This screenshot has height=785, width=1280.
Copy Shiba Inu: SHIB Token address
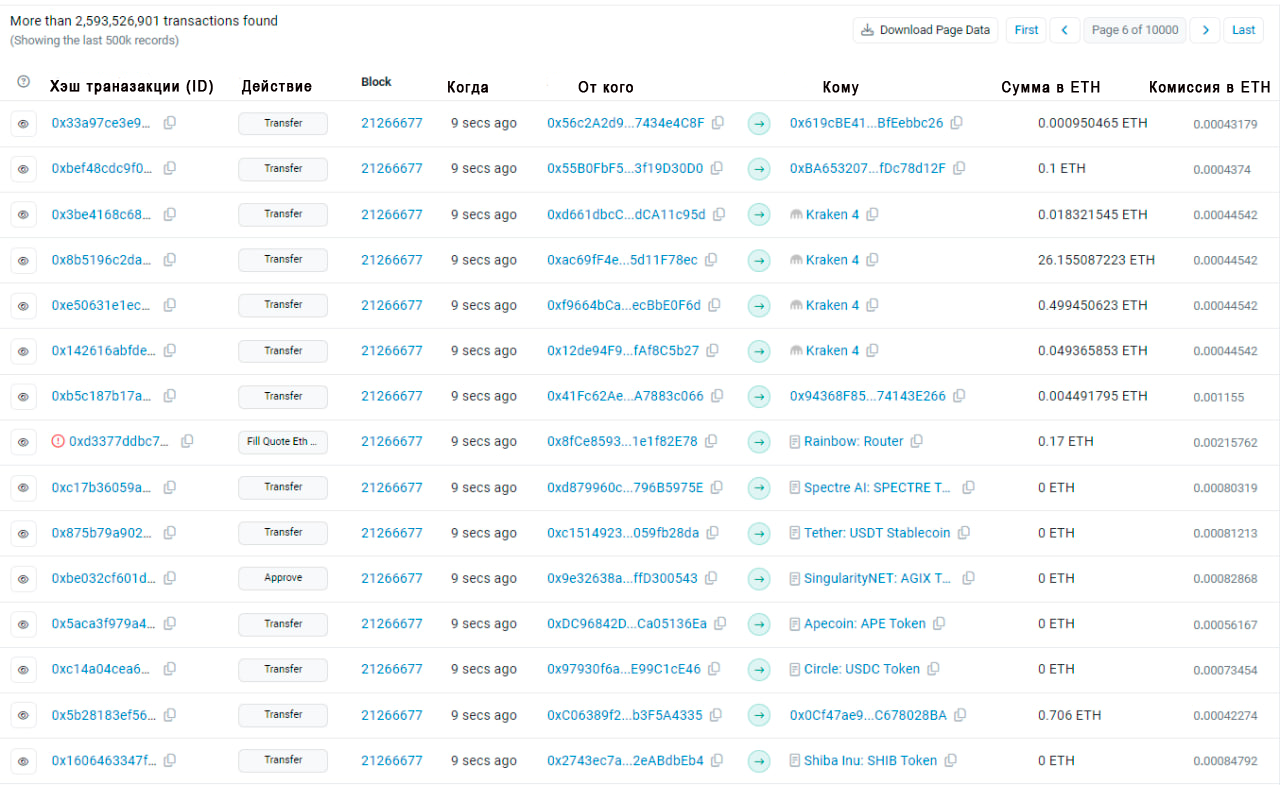(x=951, y=760)
